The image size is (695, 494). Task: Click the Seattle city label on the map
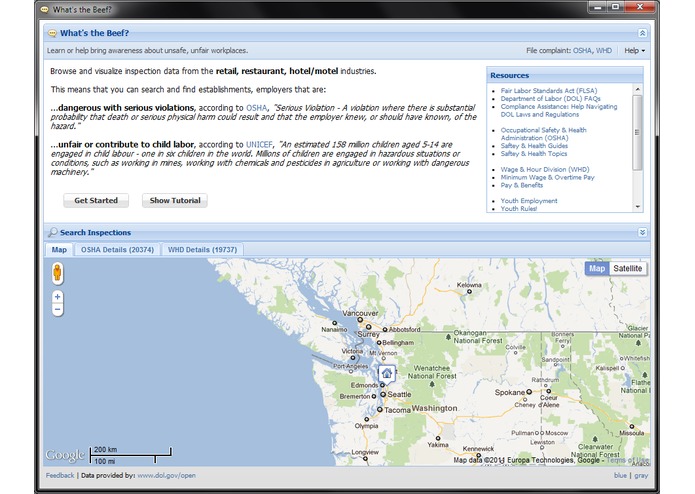(x=399, y=394)
